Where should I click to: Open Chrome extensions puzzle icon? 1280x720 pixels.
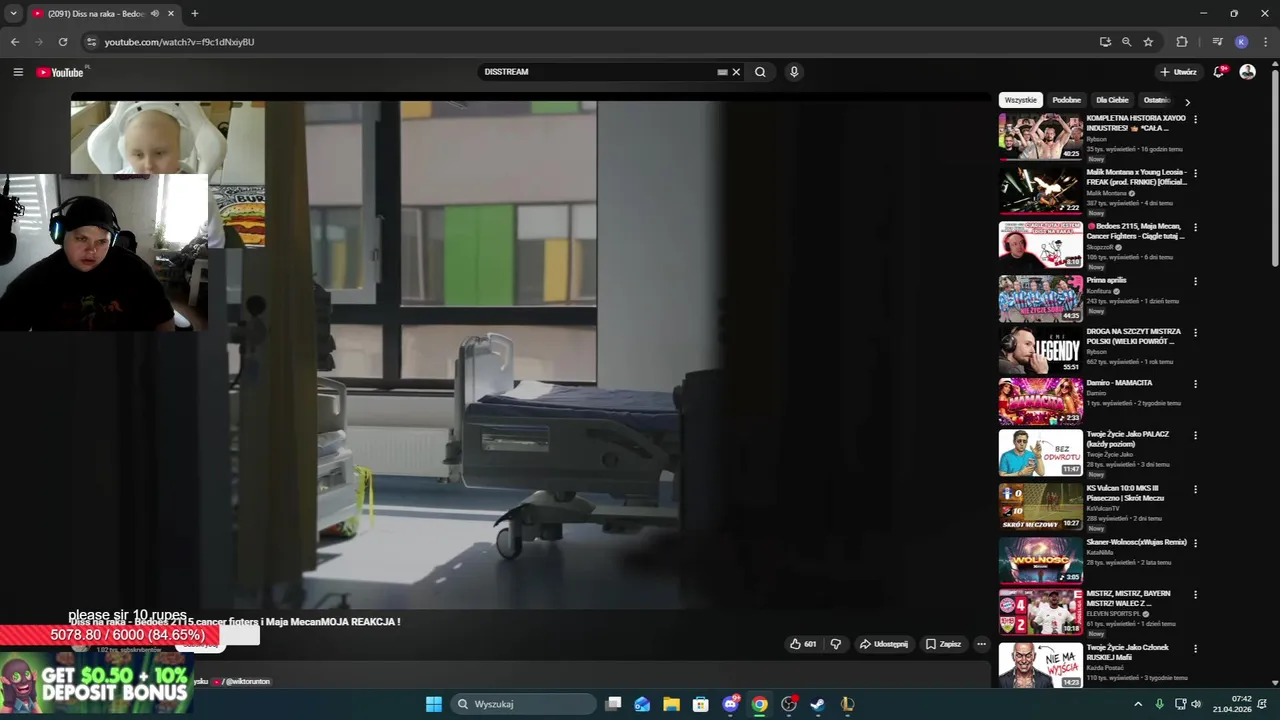point(1182,42)
